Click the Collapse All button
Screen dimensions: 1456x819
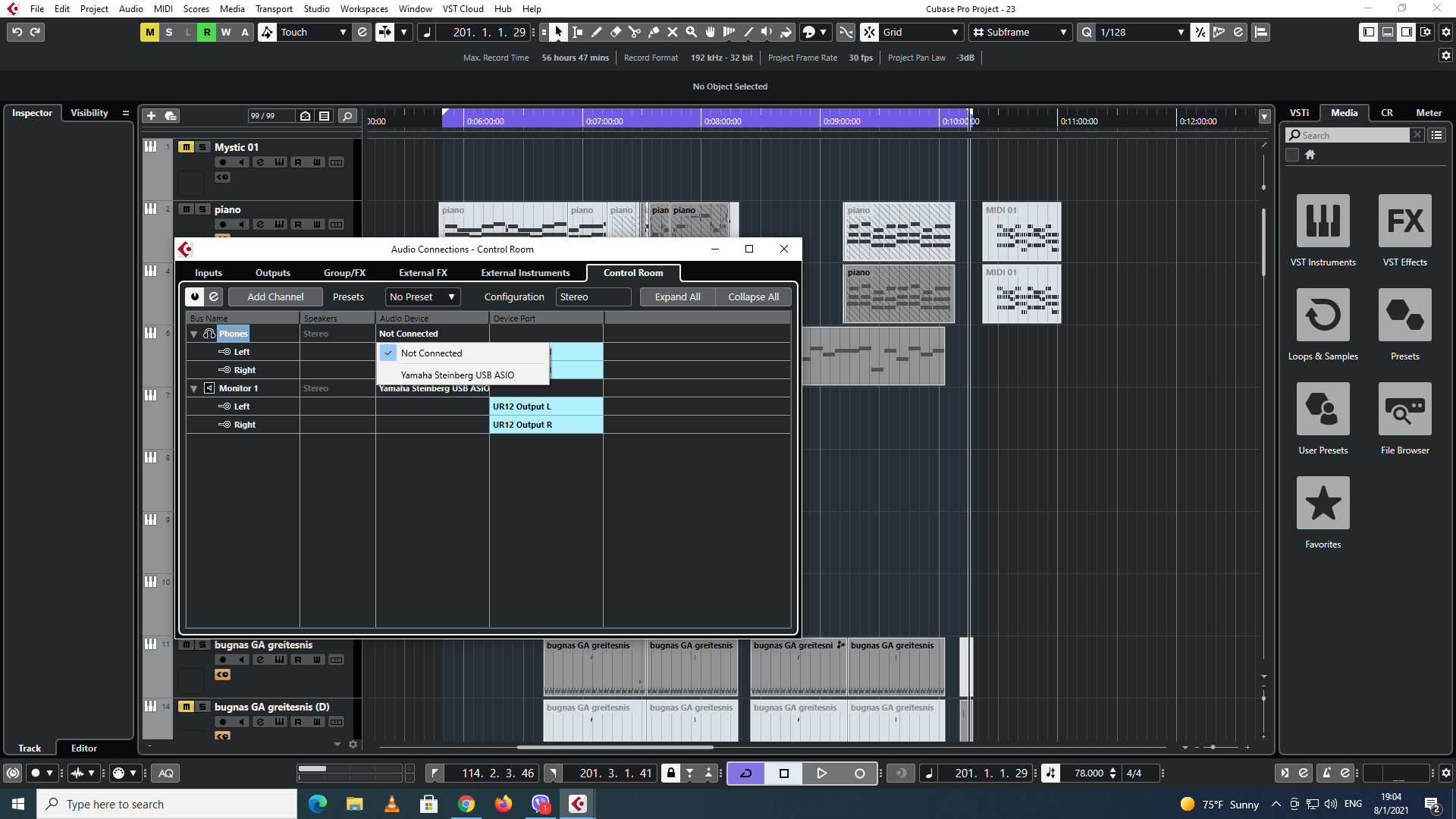753,297
